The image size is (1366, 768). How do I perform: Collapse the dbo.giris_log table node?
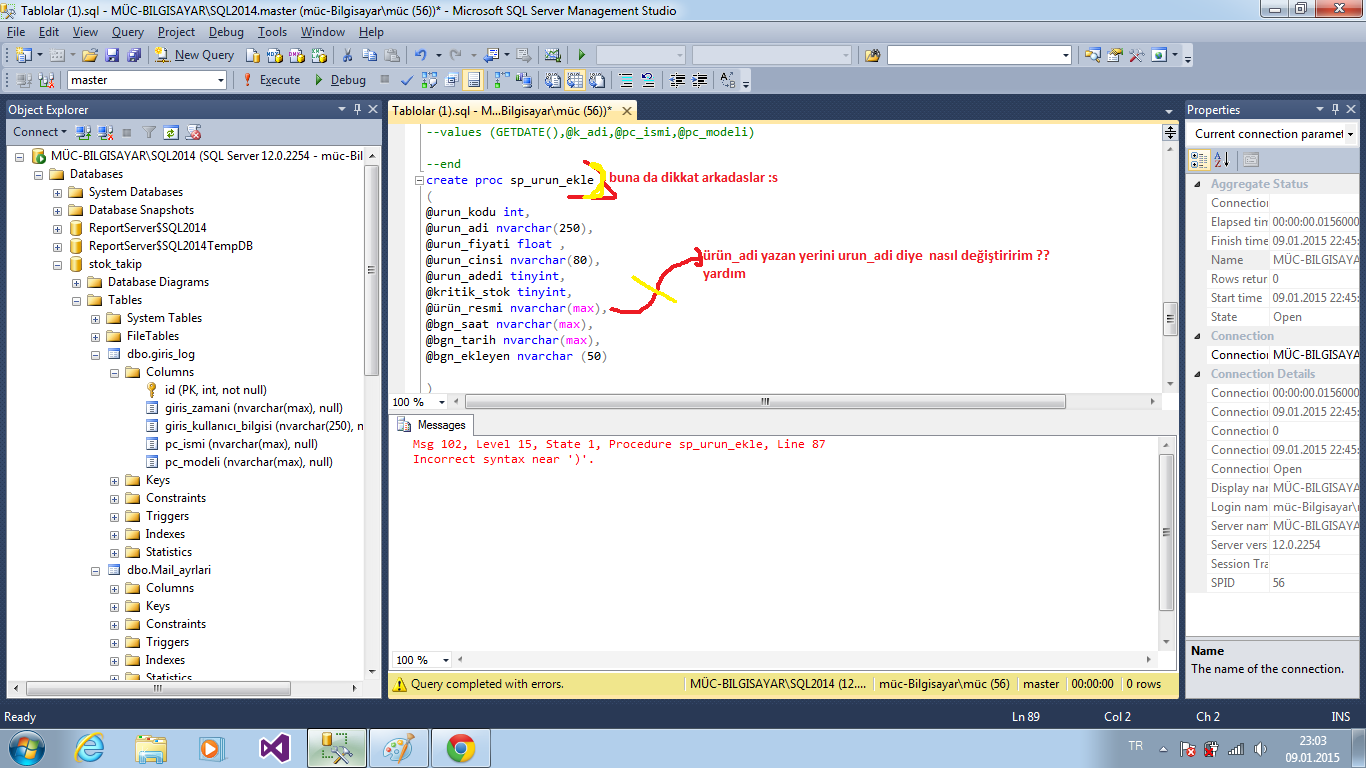[x=96, y=354]
